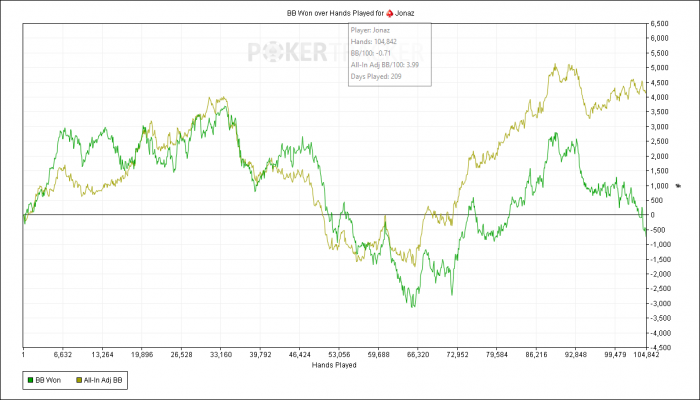Click the 39,792 x-axis tick label
Image resolution: width=700 pixels, height=400 pixels.
click(260, 355)
